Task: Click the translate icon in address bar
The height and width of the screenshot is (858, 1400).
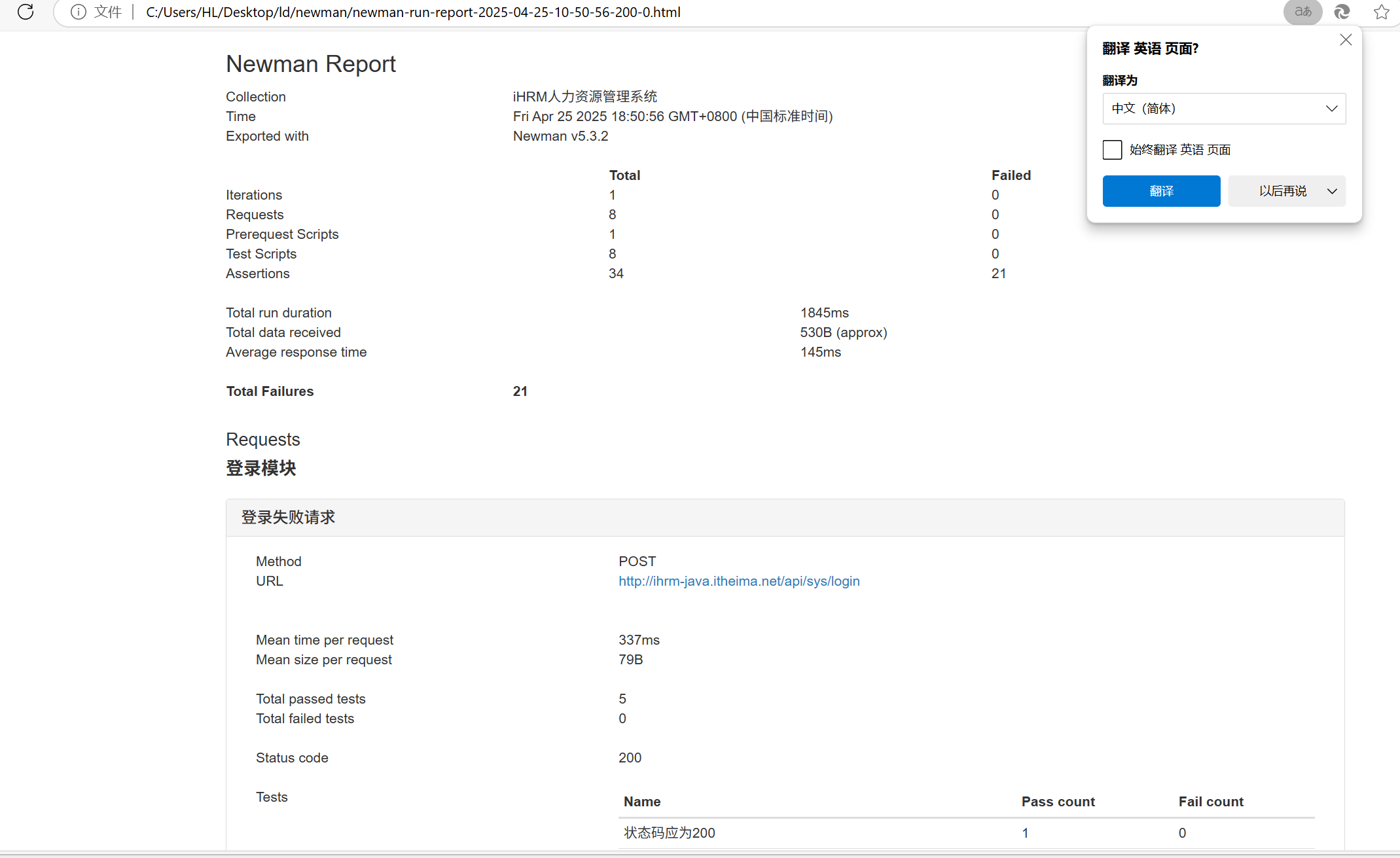Action: pos(1302,12)
